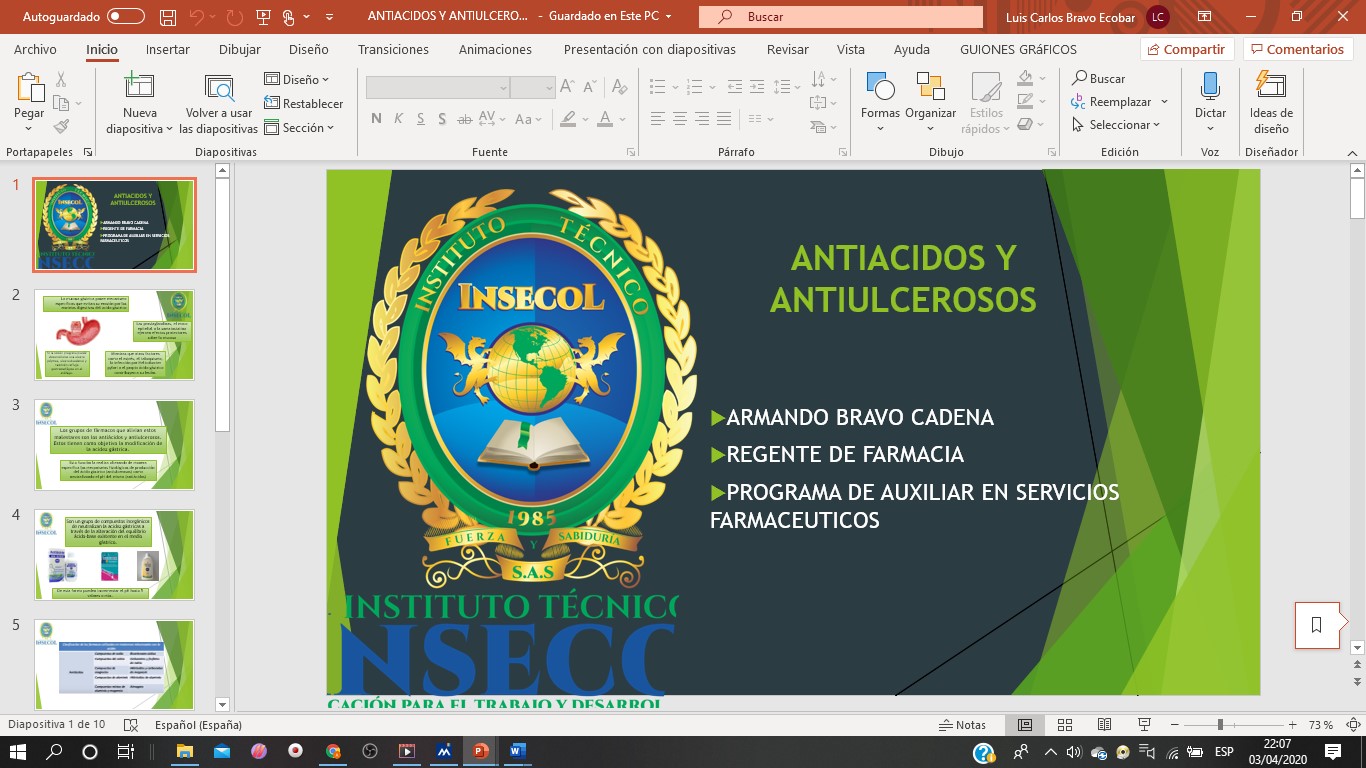Open Chrome from the taskbar
Screen dimensions: 1366x768
point(332,751)
